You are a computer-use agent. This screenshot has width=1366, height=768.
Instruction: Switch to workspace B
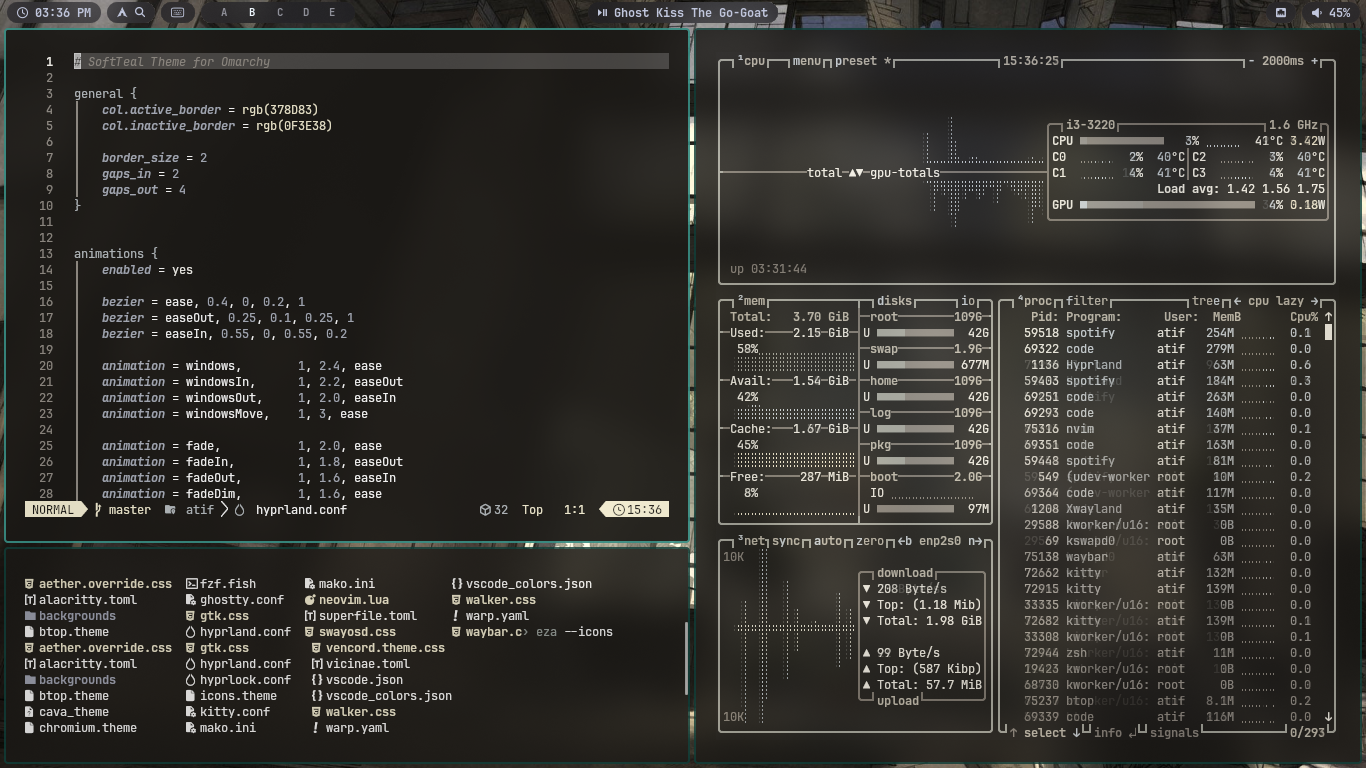tap(252, 13)
